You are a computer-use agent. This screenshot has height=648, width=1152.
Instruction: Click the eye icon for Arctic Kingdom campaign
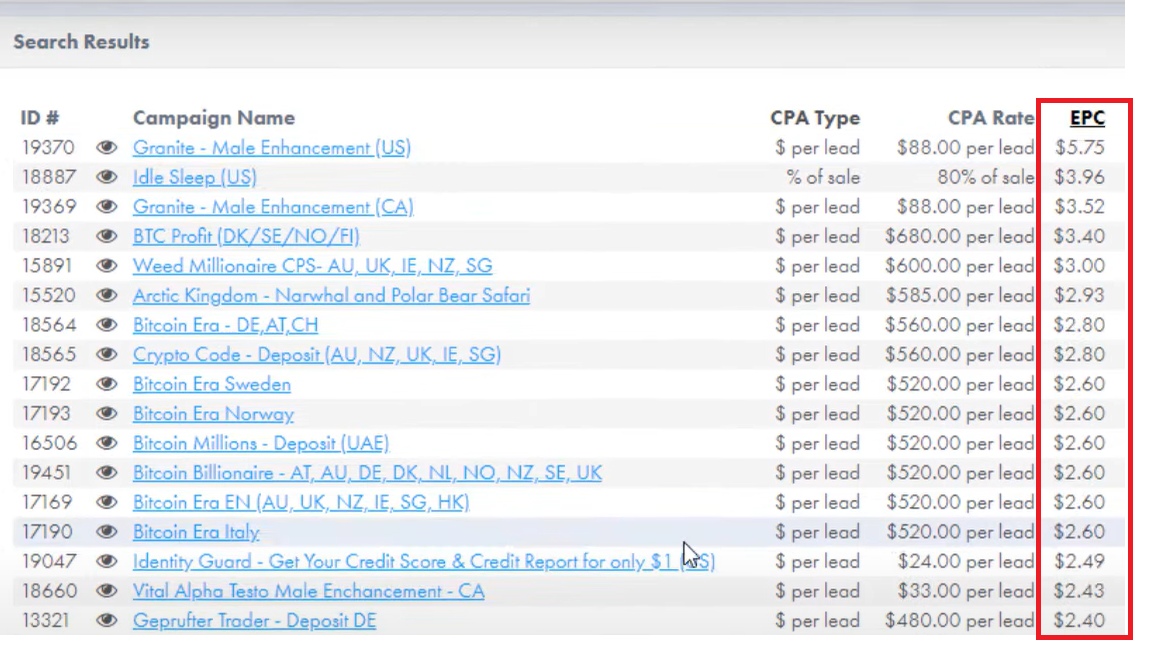point(107,295)
